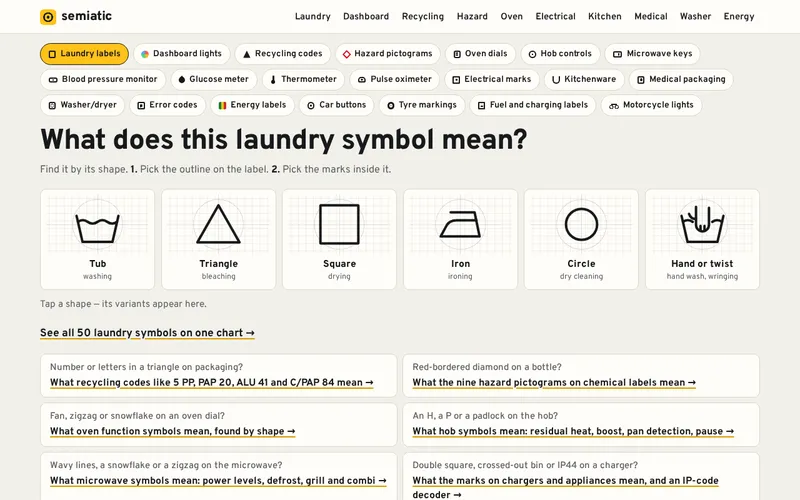Open the Blood pressure monitor chip
Screen dimensions: 800x500
coord(103,79)
